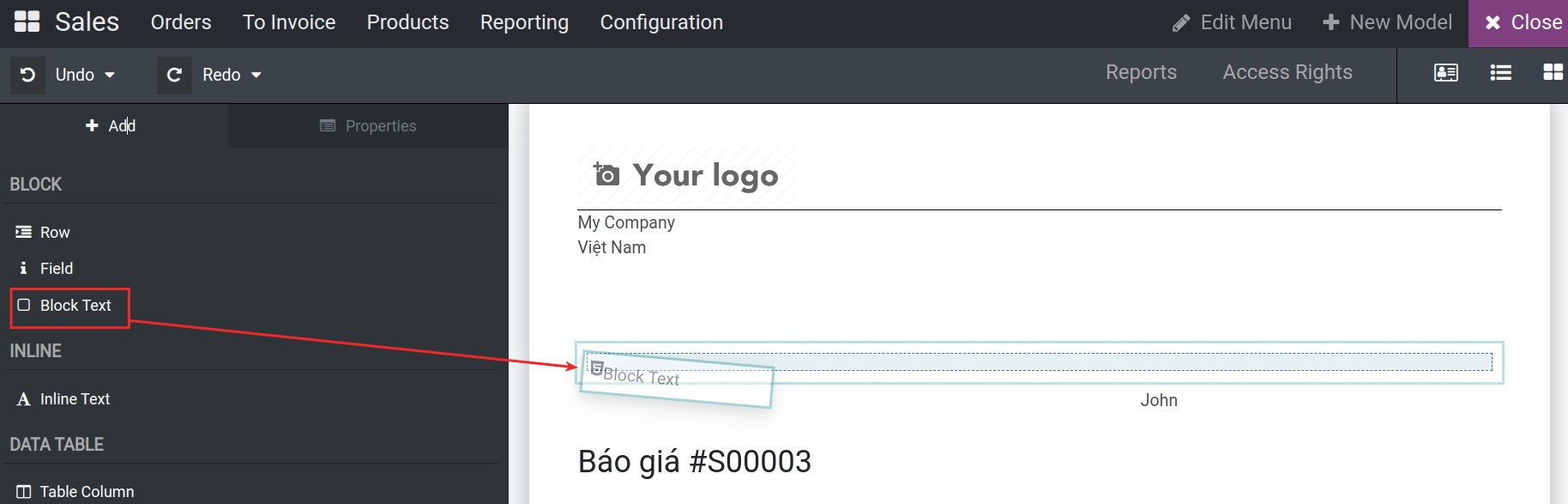
Task: Open the Configuration menu
Action: (661, 22)
